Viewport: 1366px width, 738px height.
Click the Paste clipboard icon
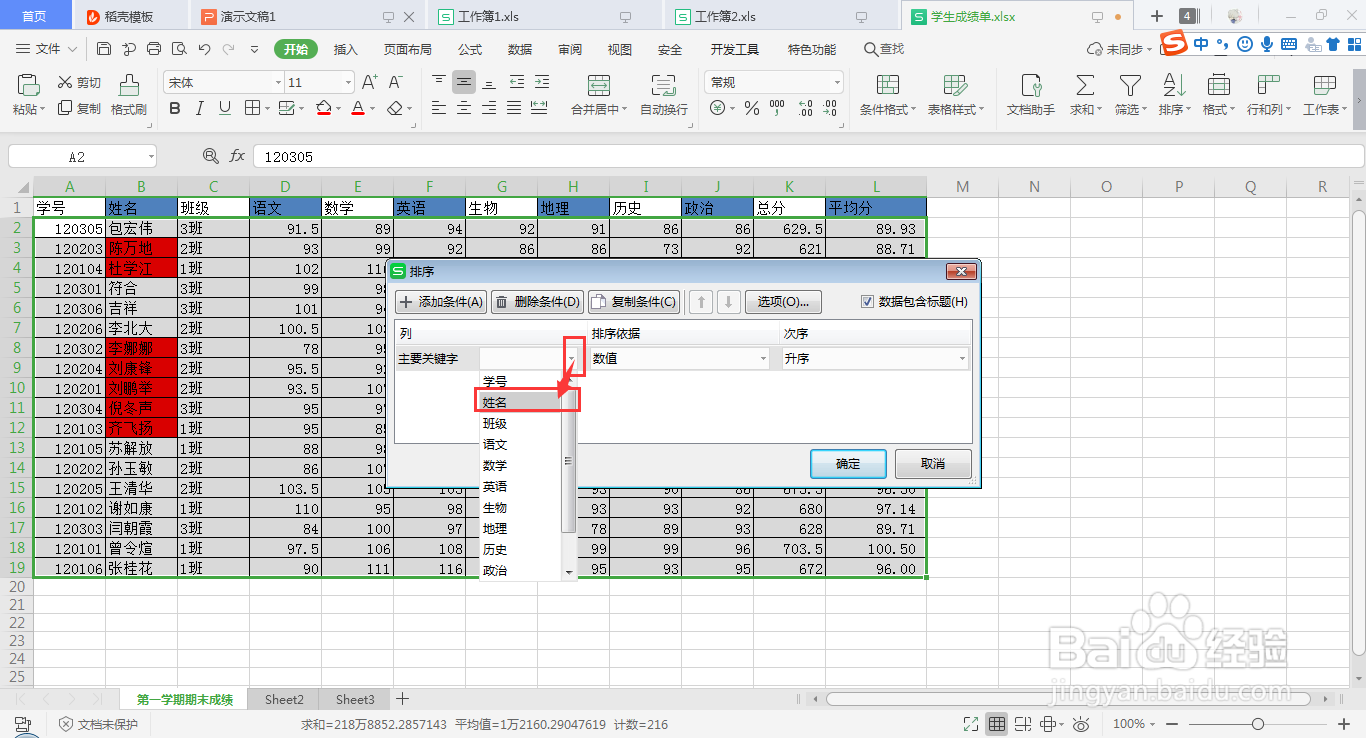point(29,84)
